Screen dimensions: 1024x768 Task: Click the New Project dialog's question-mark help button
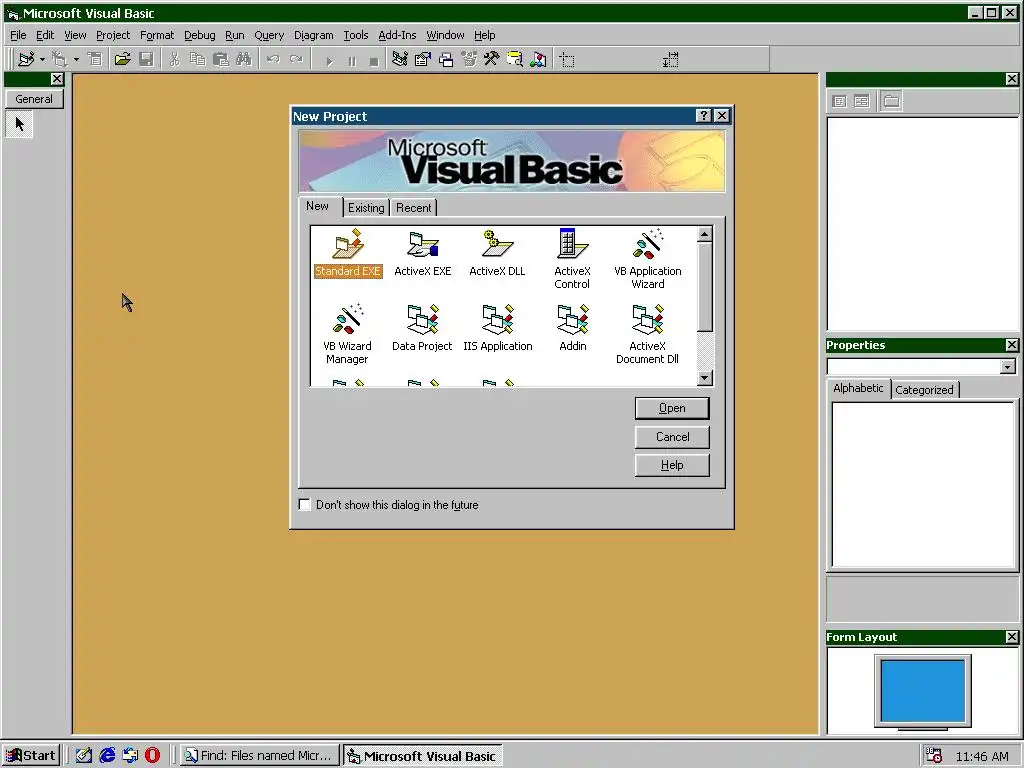[x=703, y=116]
